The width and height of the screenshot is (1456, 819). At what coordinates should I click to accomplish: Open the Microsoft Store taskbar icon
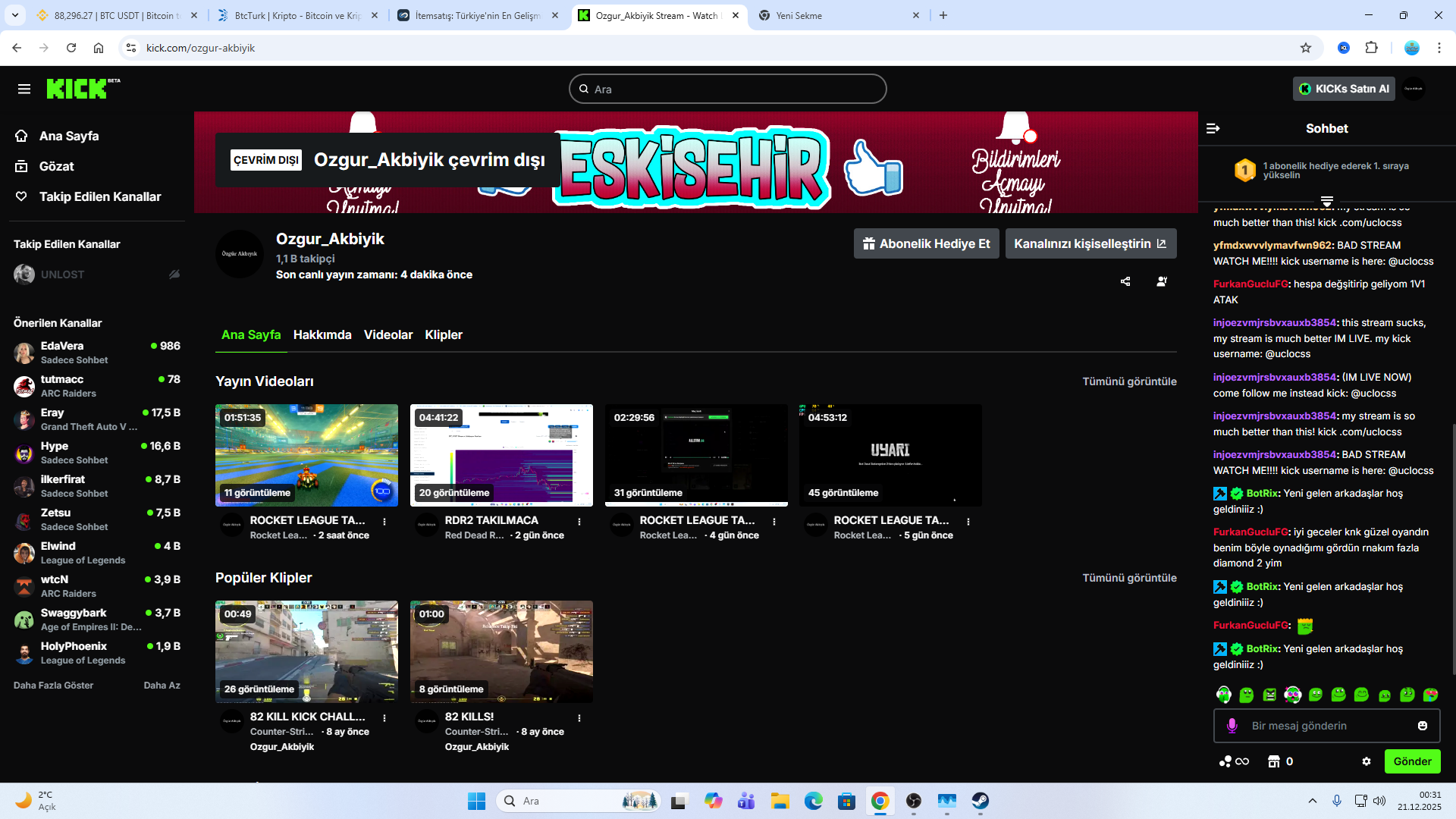(847, 801)
